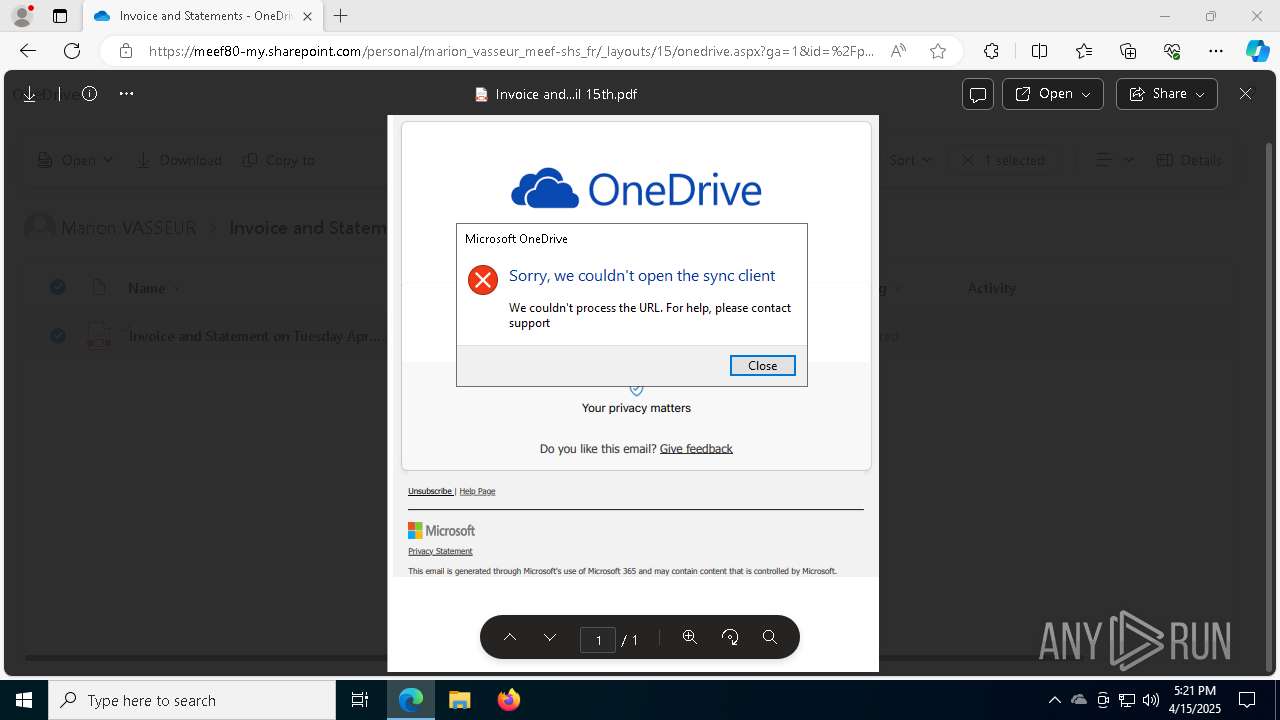Expand the Open dropdown button

coord(1052,94)
